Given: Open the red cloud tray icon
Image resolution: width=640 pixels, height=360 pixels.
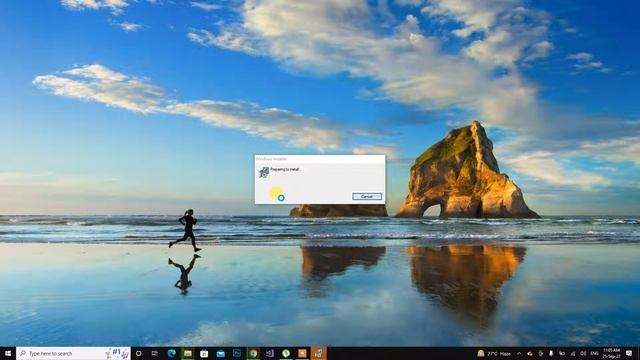Looking at the screenshot, I should coord(530,353).
